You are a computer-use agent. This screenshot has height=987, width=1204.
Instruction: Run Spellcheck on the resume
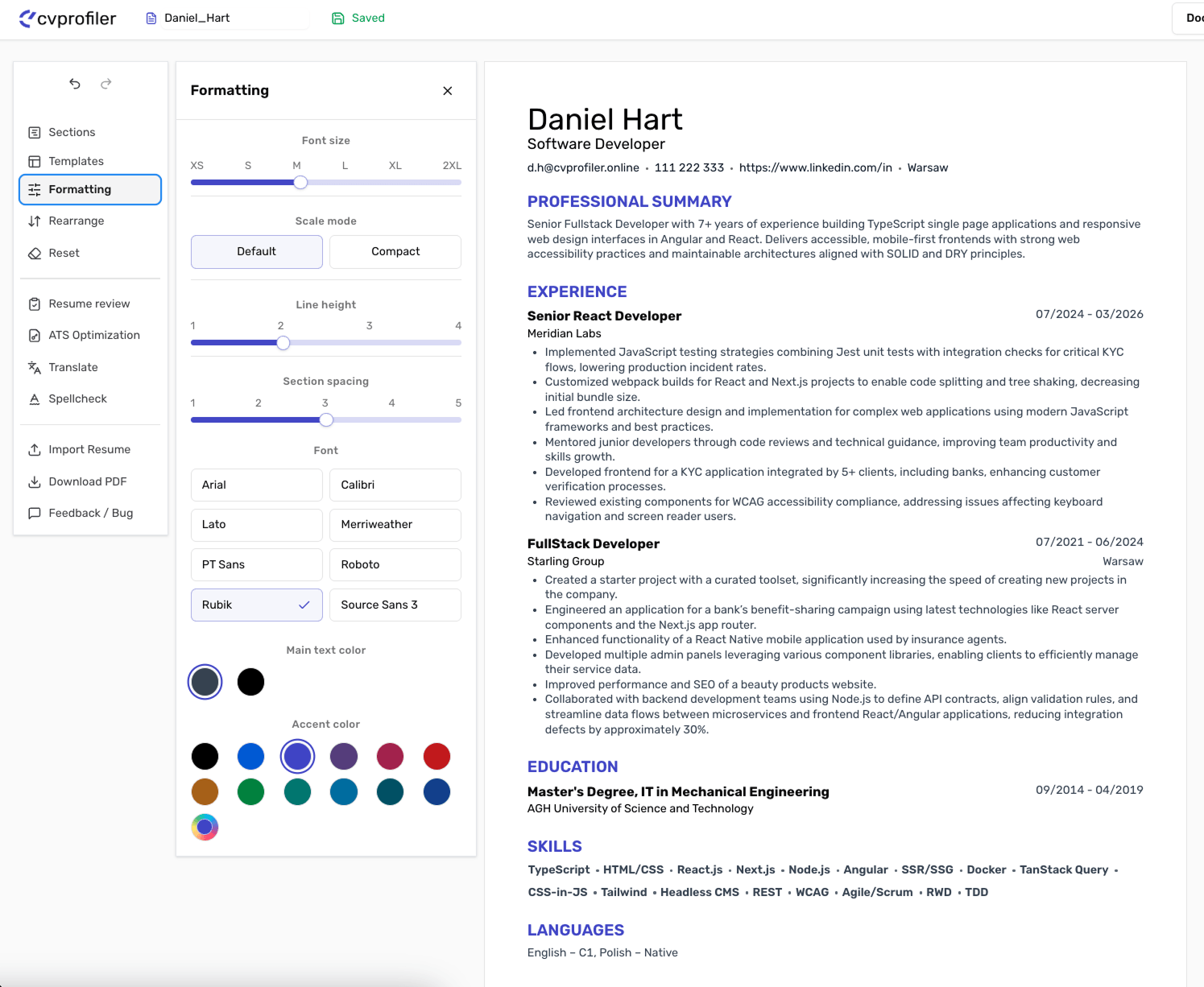click(77, 399)
